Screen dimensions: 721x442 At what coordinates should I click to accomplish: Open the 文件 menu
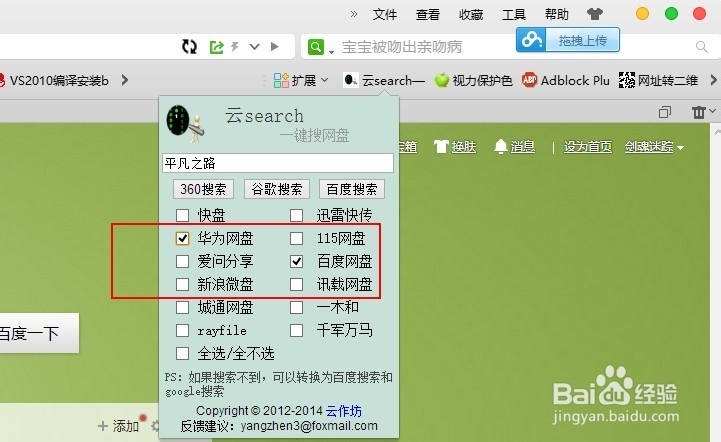tap(384, 14)
